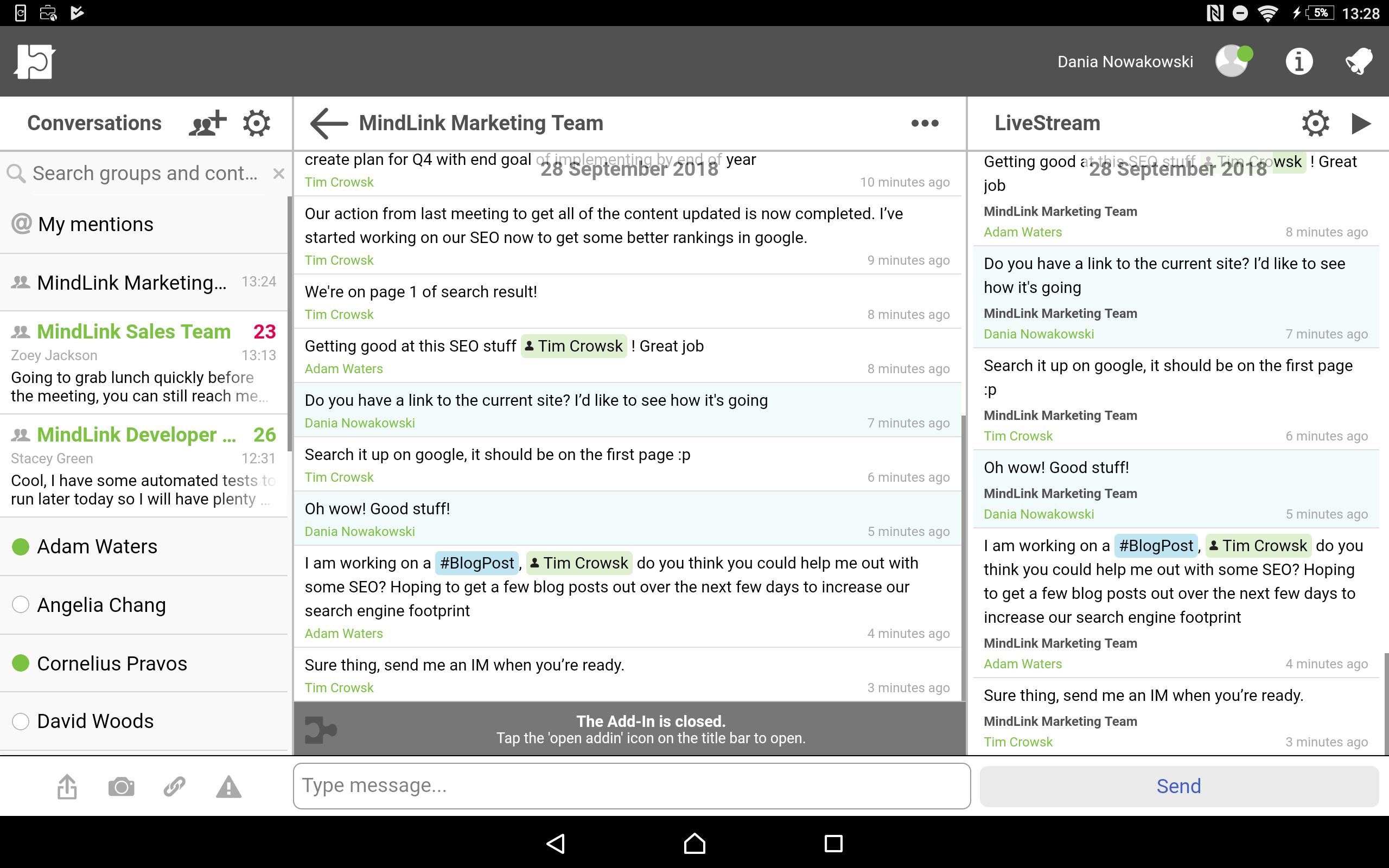Image resolution: width=1389 pixels, height=868 pixels.
Task: Click the Developer unread badge 26
Action: click(x=265, y=435)
